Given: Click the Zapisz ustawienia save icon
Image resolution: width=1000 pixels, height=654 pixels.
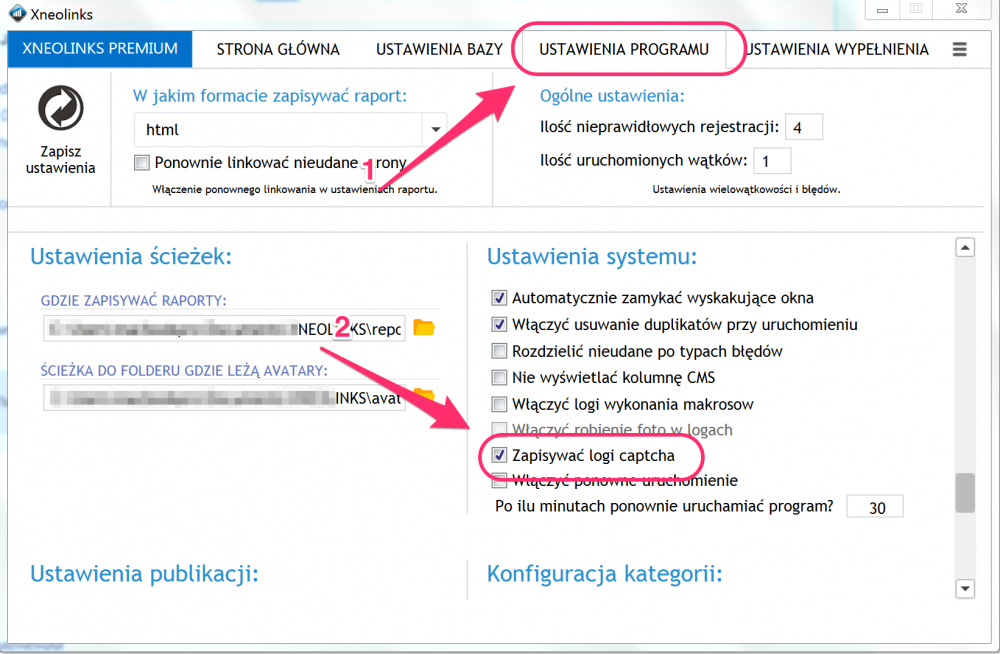Looking at the screenshot, I should coord(61,108).
